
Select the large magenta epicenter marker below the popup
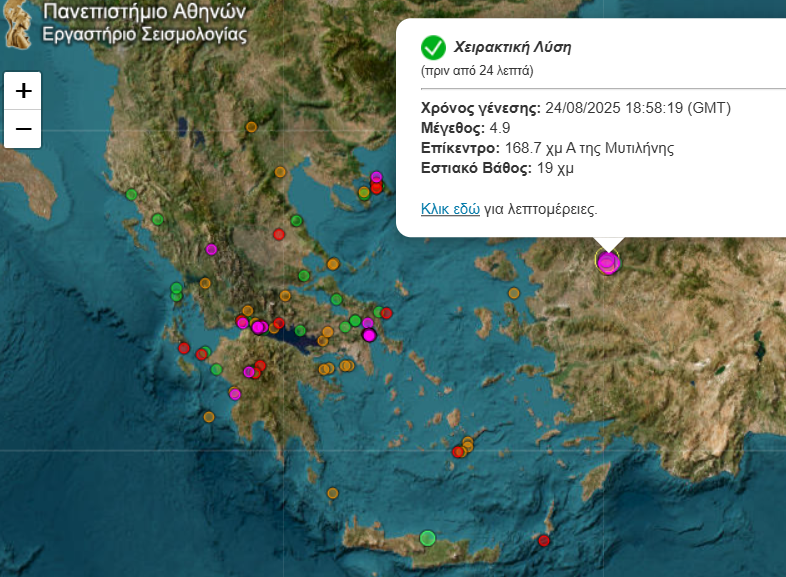point(608,263)
